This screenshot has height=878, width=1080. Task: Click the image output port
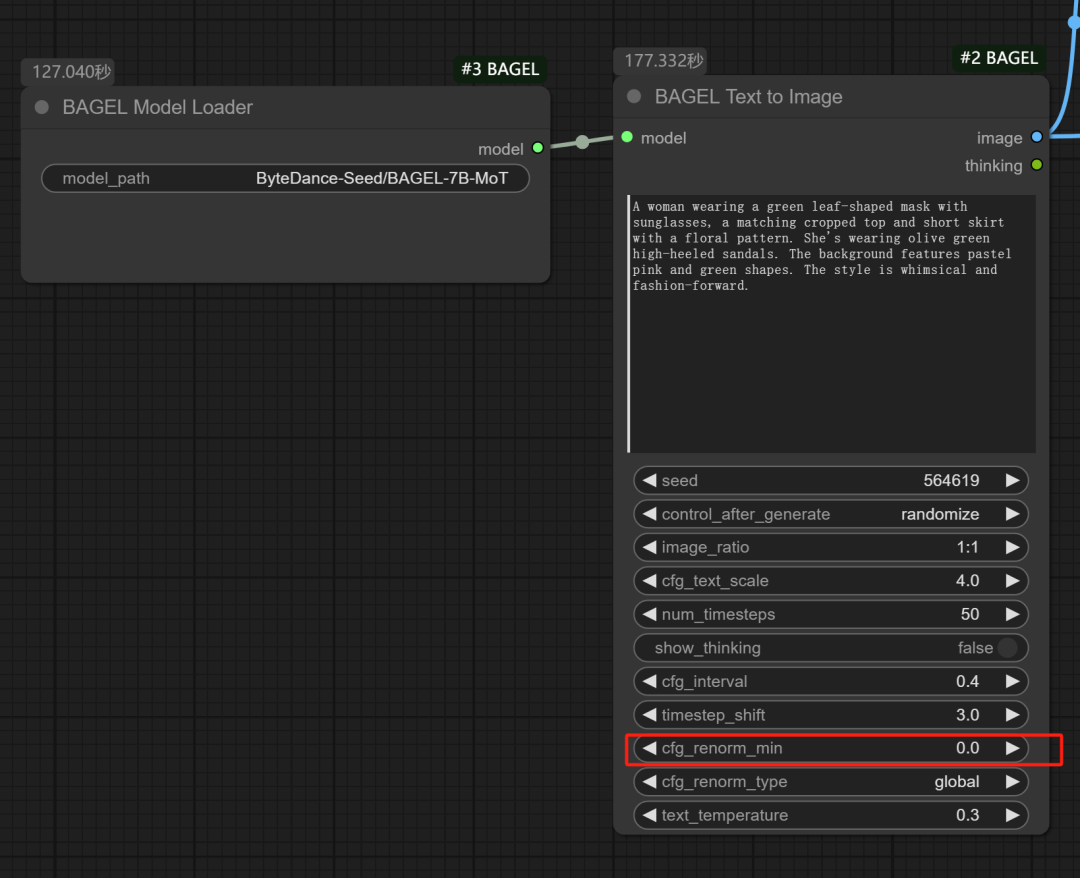(x=1037, y=137)
